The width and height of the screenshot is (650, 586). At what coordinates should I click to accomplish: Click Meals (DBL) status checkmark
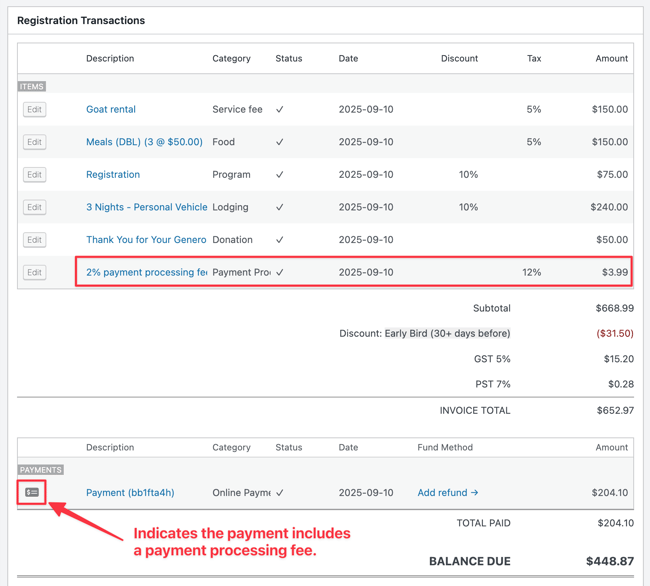(280, 142)
